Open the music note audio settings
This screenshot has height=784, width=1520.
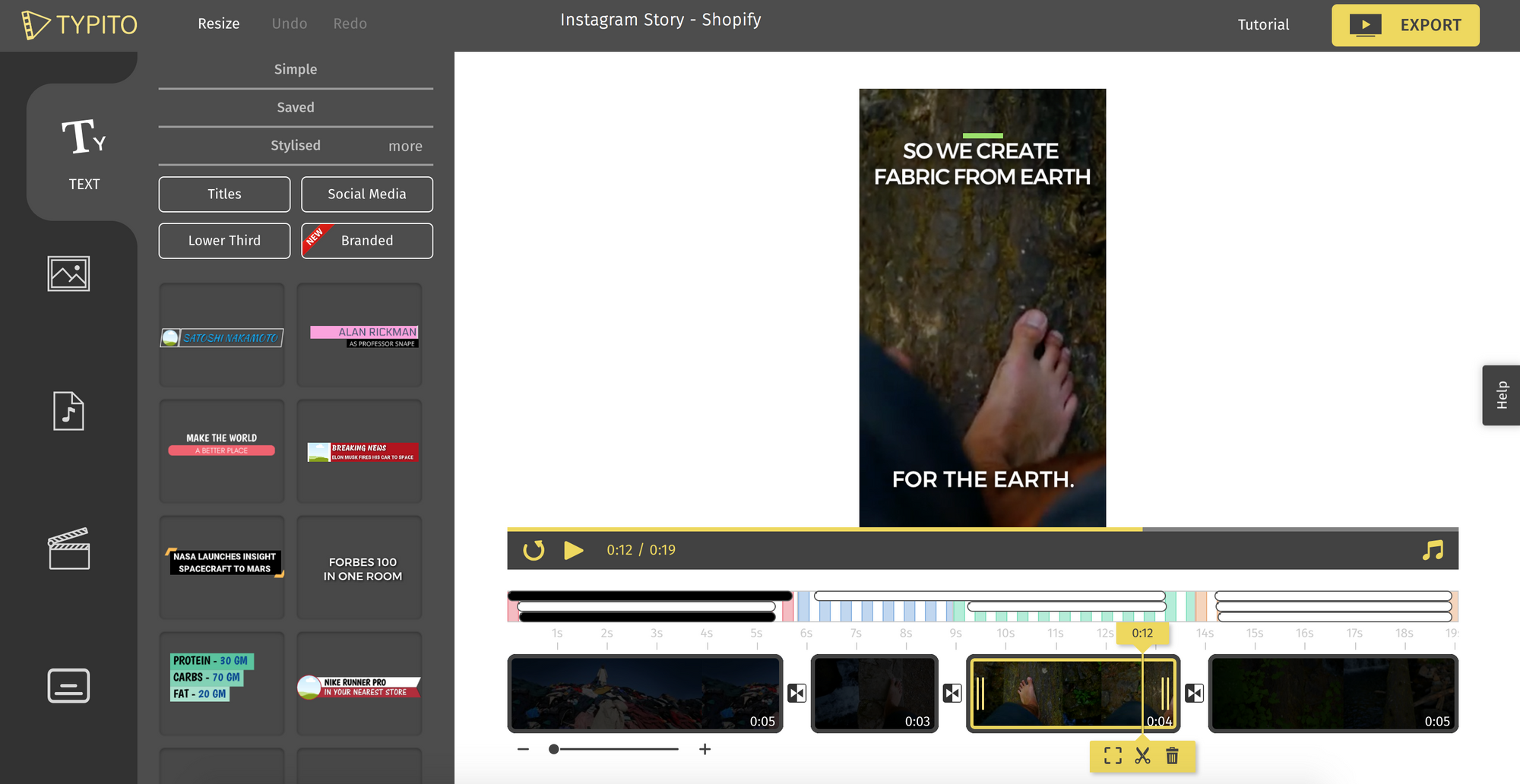click(1433, 550)
